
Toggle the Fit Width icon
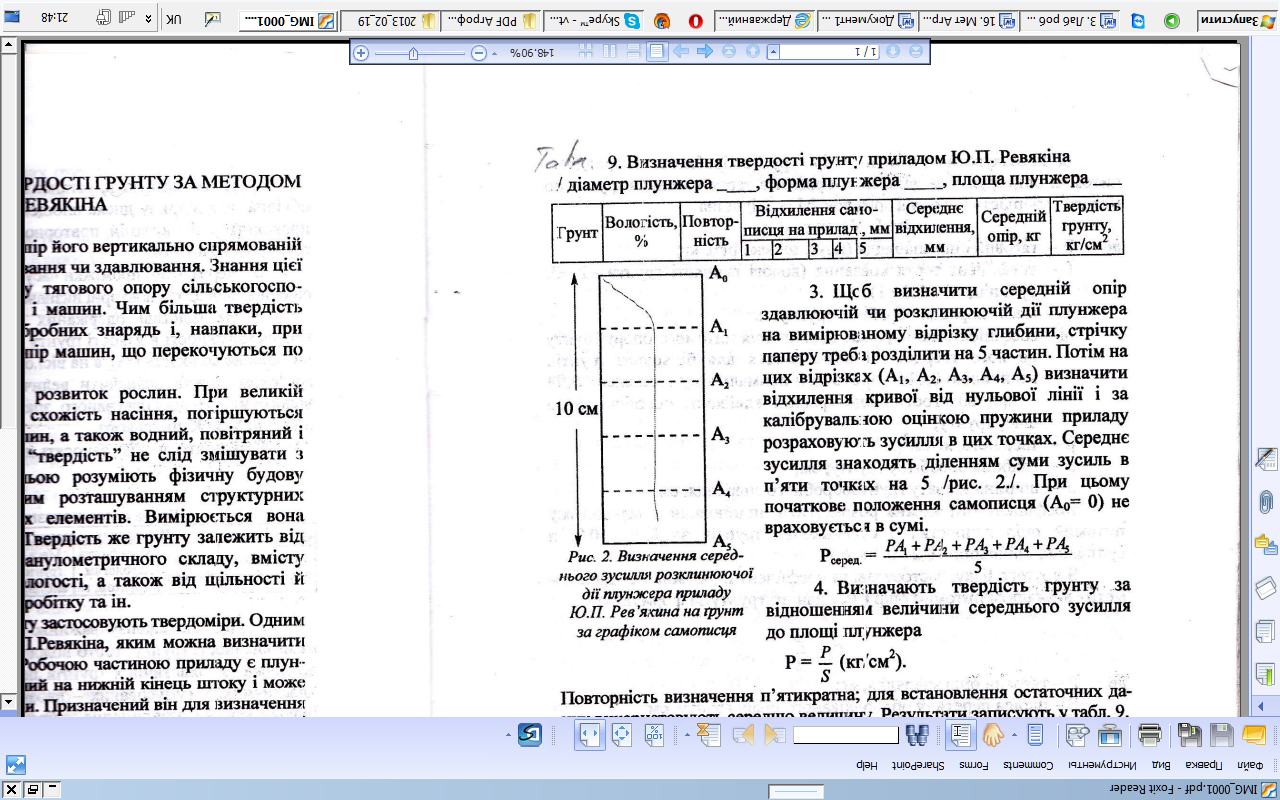tap(589, 735)
